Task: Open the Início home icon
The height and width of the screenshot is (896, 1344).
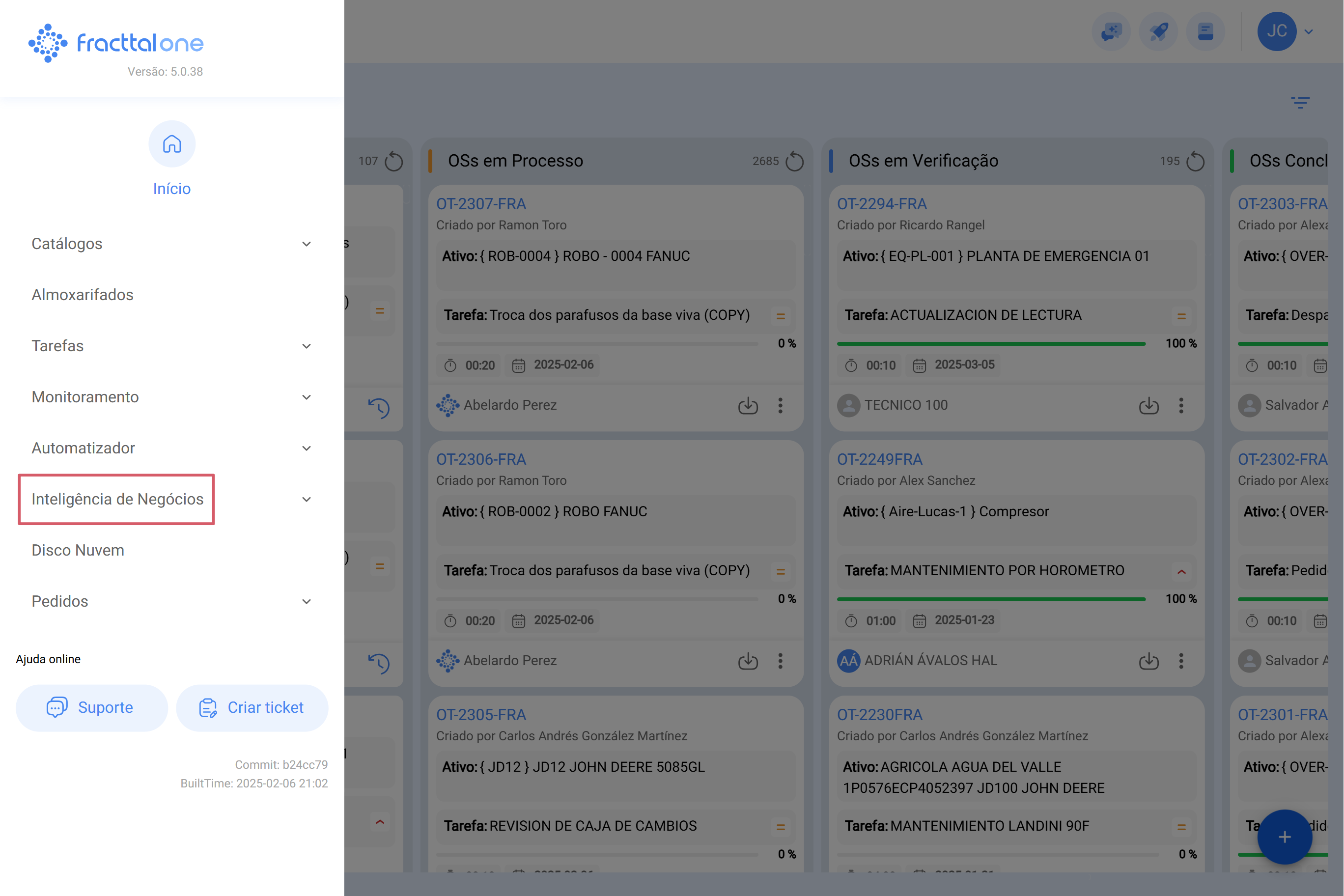Action: (x=172, y=143)
